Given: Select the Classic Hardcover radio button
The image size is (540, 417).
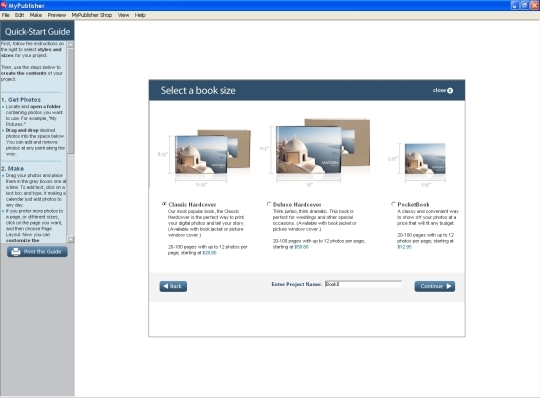Looking at the screenshot, I should coord(164,204).
